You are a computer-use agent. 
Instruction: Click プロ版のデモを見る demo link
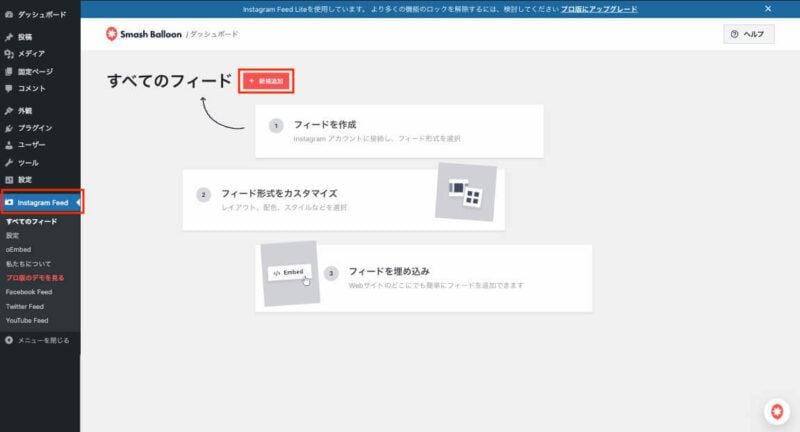(35, 277)
